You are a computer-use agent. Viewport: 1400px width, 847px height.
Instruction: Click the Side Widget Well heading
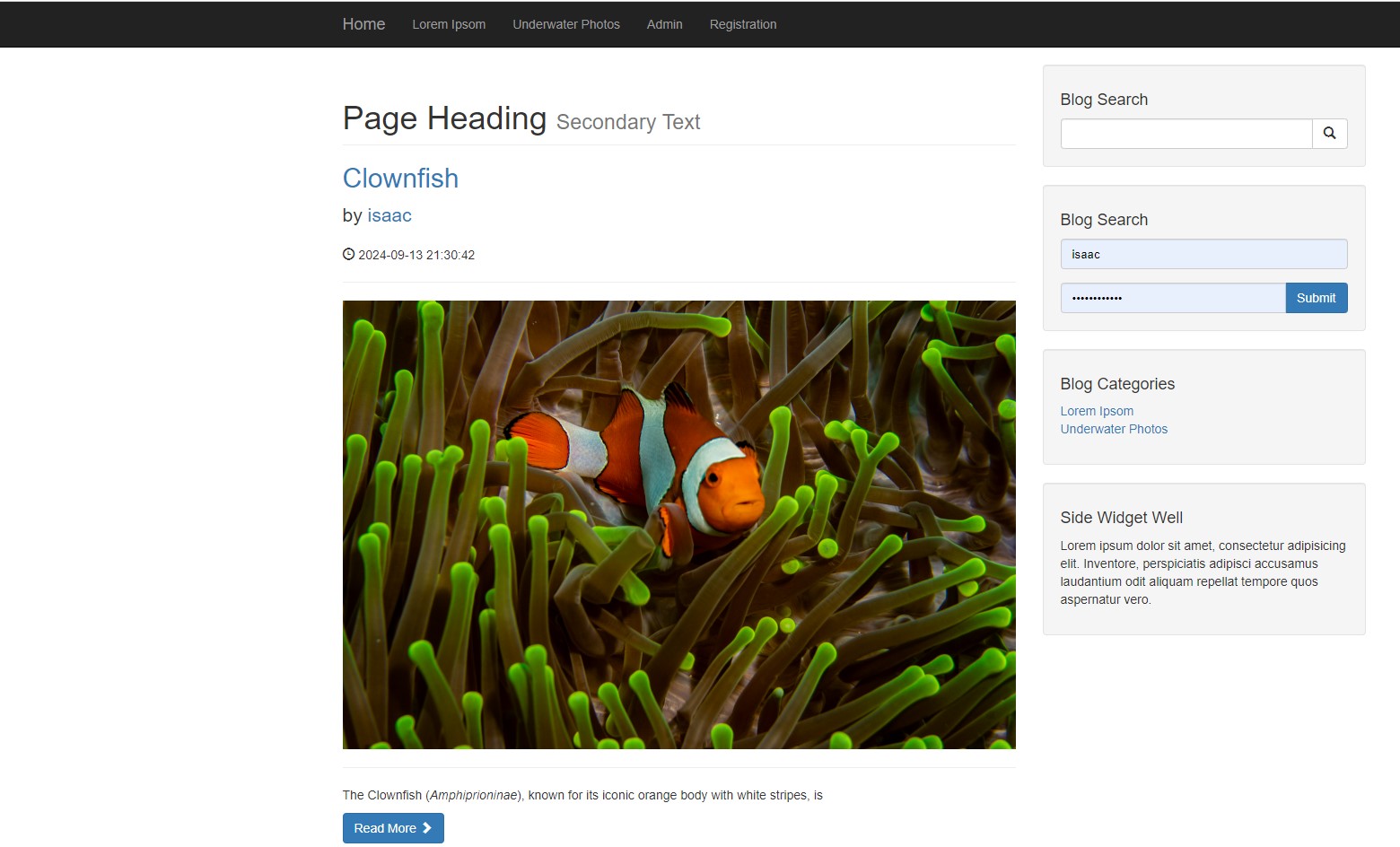click(x=1121, y=517)
